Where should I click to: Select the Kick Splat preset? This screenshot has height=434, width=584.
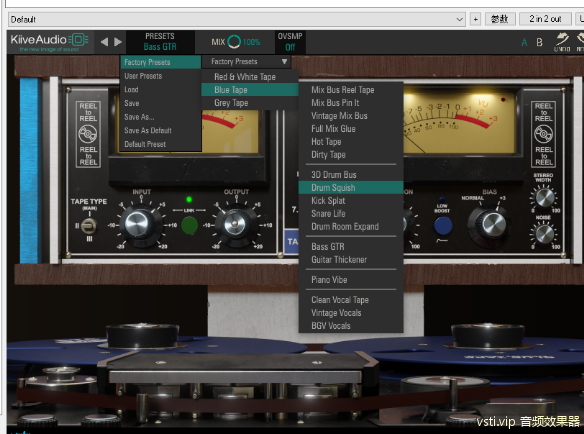(351, 201)
